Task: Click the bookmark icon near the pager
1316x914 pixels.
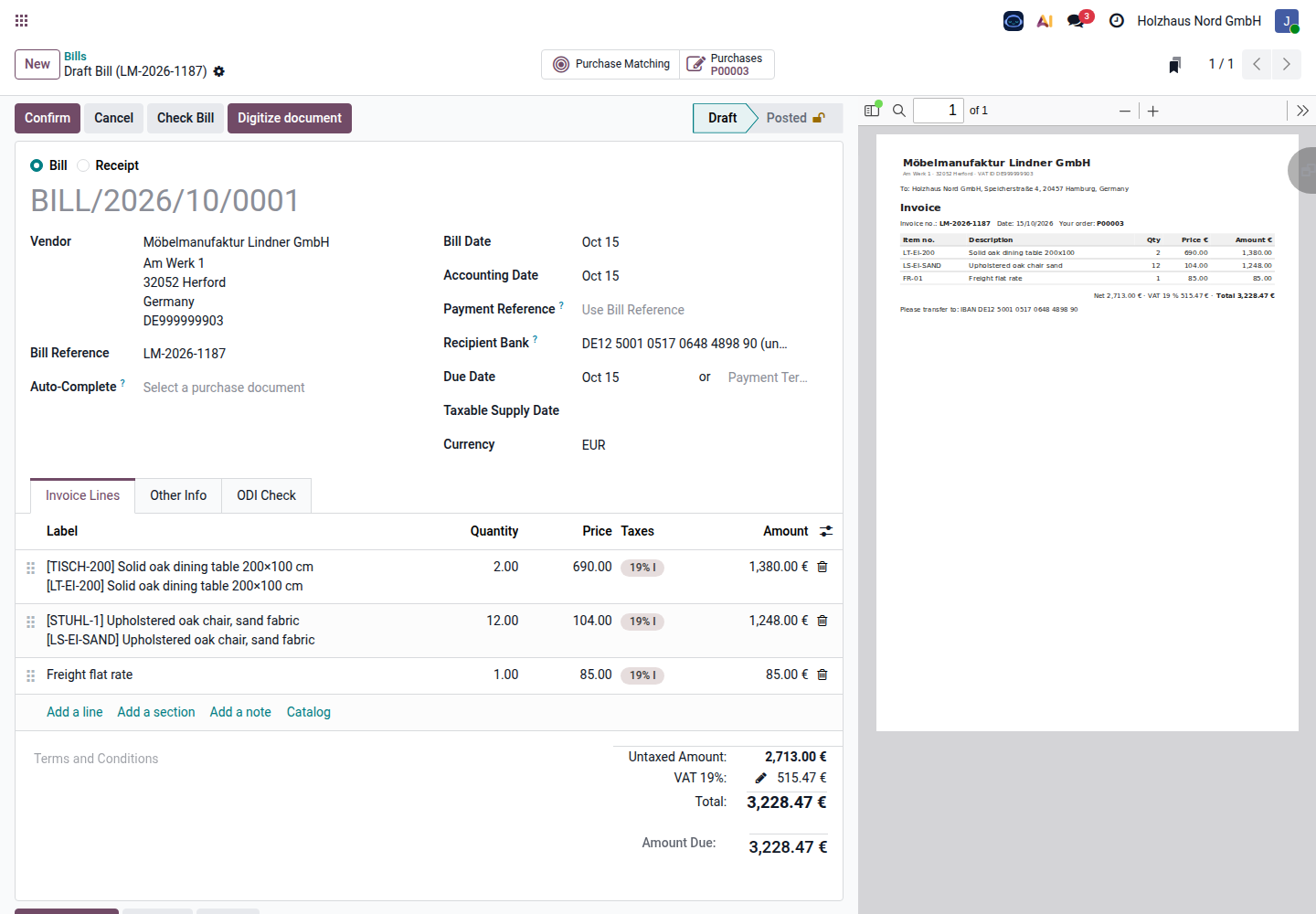Action: (1175, 65)
